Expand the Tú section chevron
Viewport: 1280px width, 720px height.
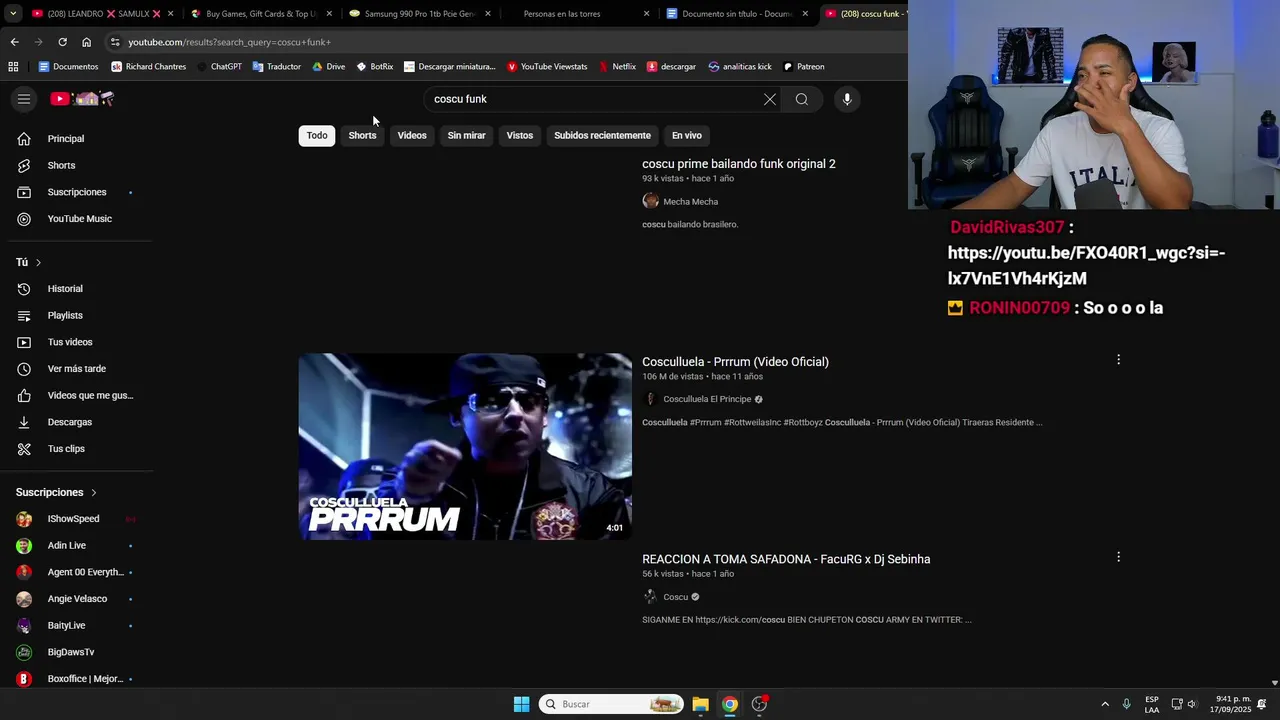click(x=38, y=262)
